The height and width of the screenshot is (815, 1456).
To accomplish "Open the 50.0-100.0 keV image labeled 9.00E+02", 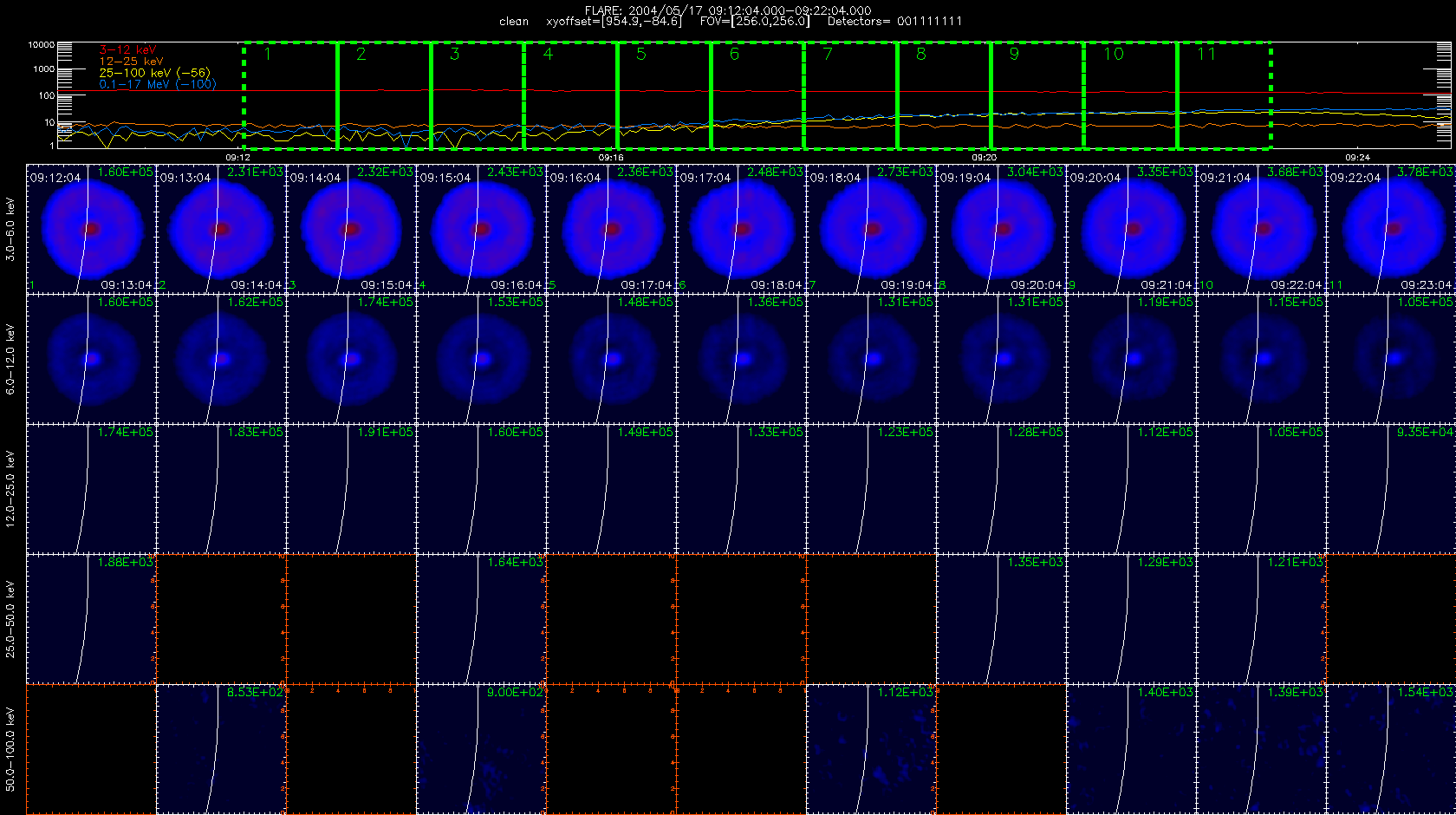I will (x=481, y=749).
